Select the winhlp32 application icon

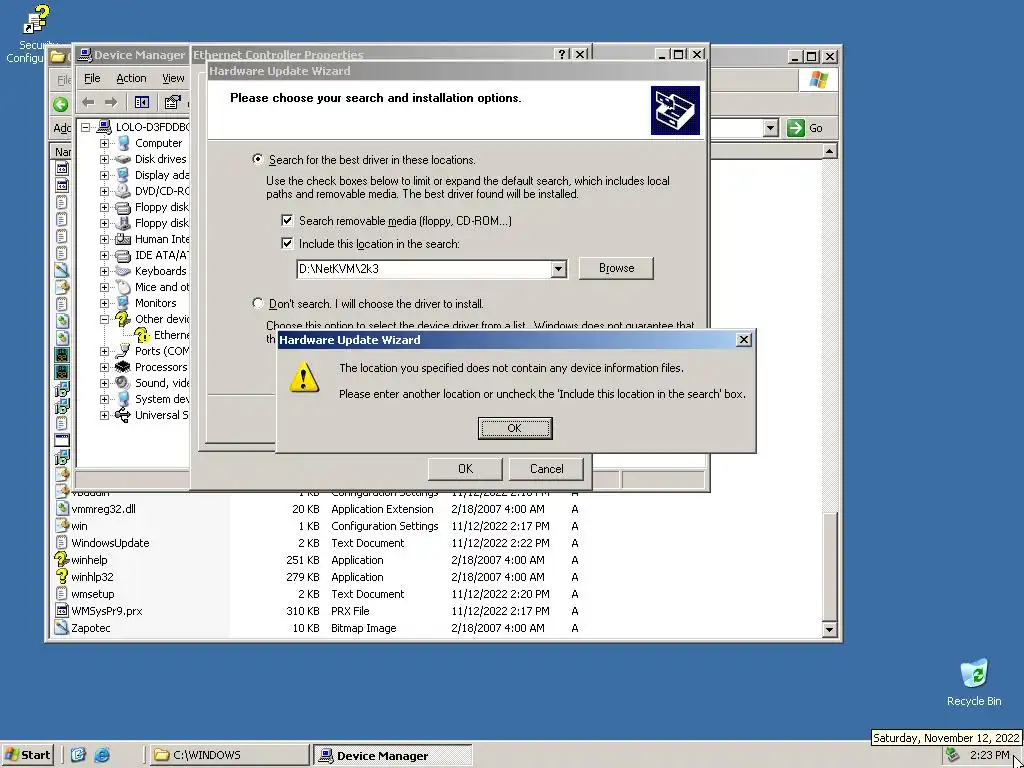tap(61, 577)
